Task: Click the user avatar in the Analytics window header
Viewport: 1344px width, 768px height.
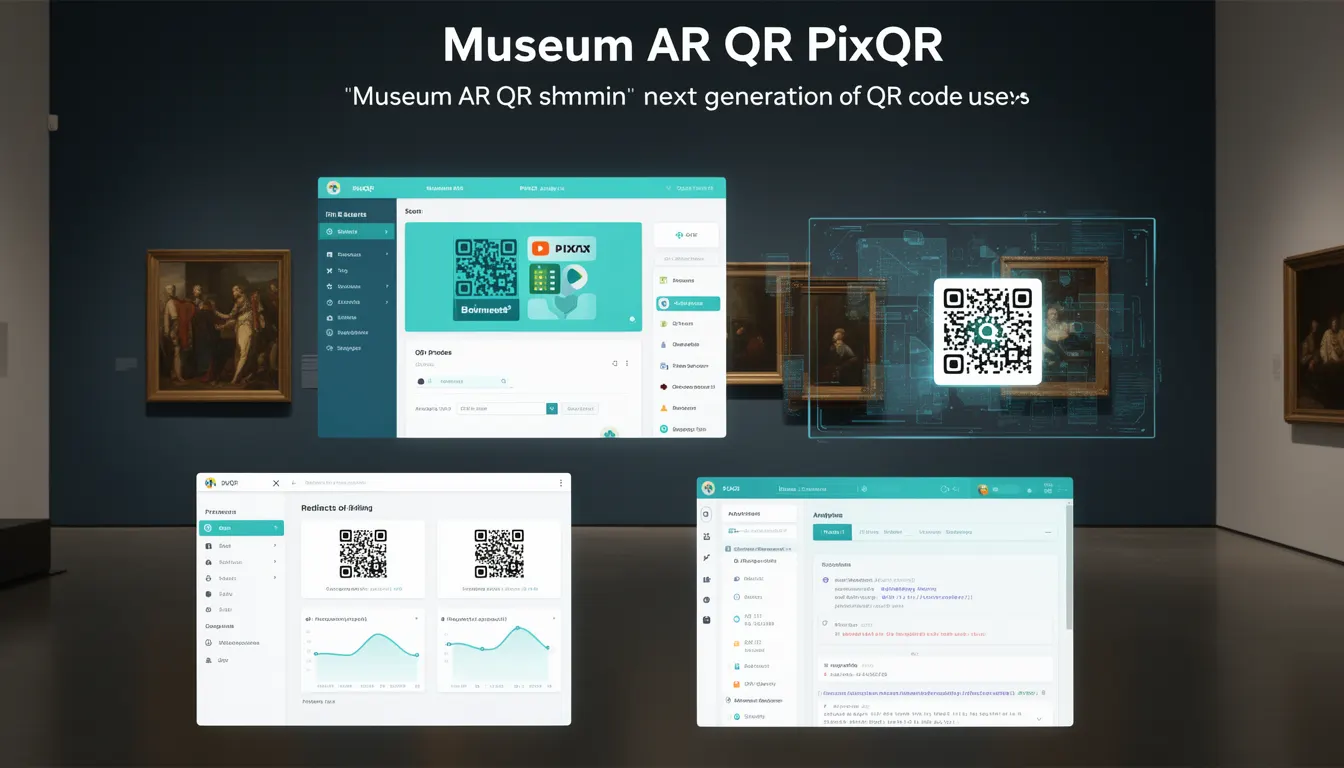Action: 983,489
